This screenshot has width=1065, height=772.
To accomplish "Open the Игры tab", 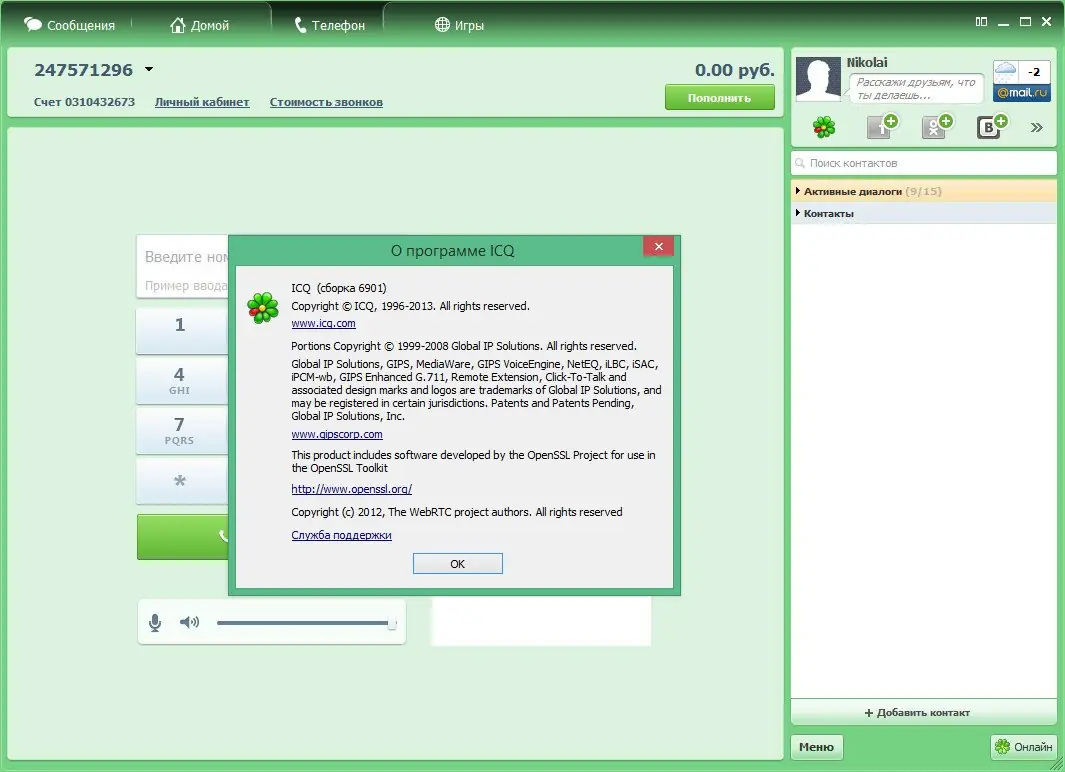I will point(459,25).
